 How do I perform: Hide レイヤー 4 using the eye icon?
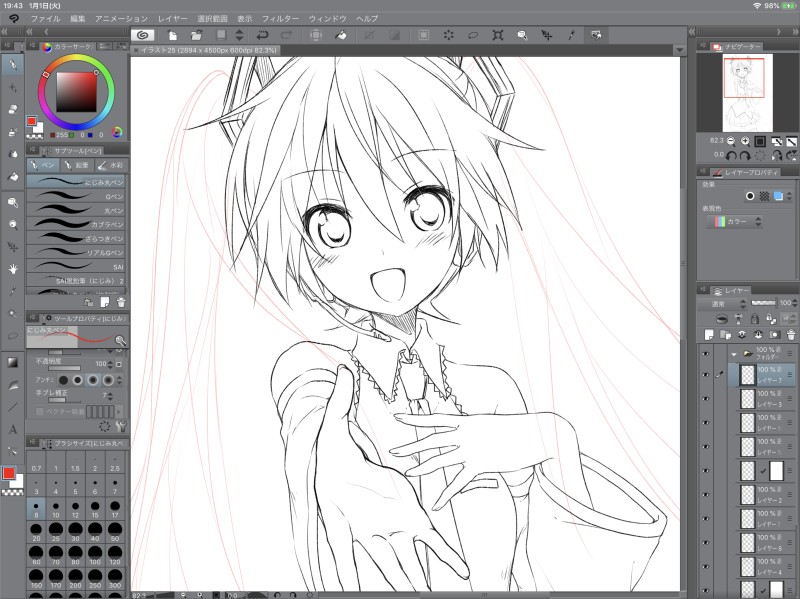point(706,566)
